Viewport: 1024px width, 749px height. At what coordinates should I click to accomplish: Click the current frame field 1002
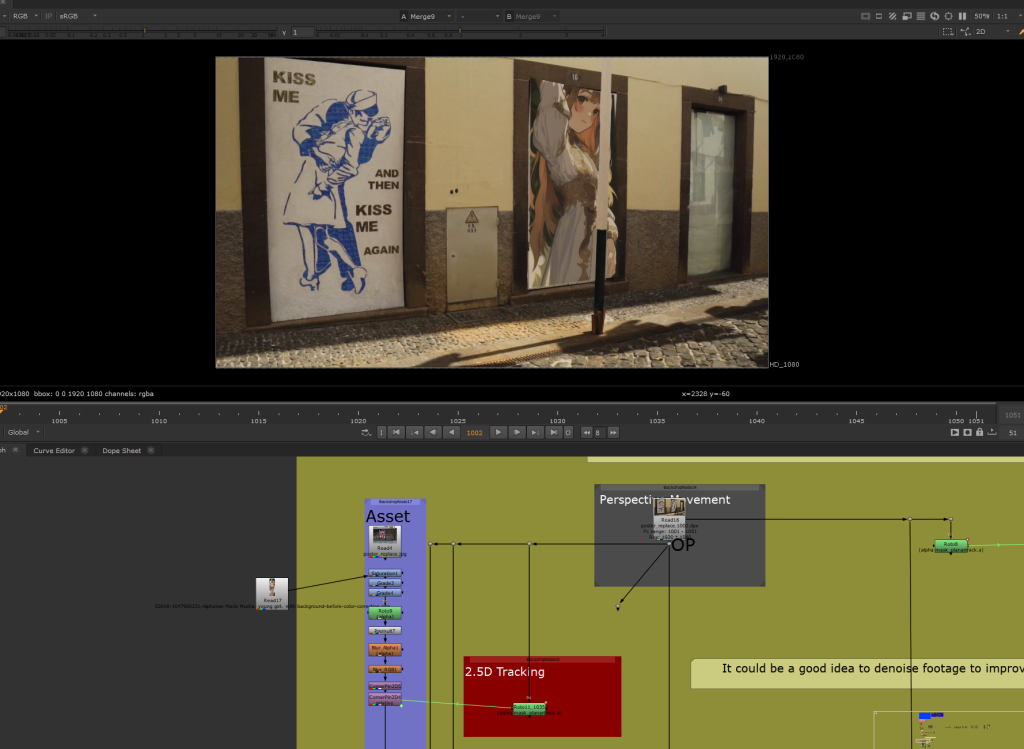[475, 432]
